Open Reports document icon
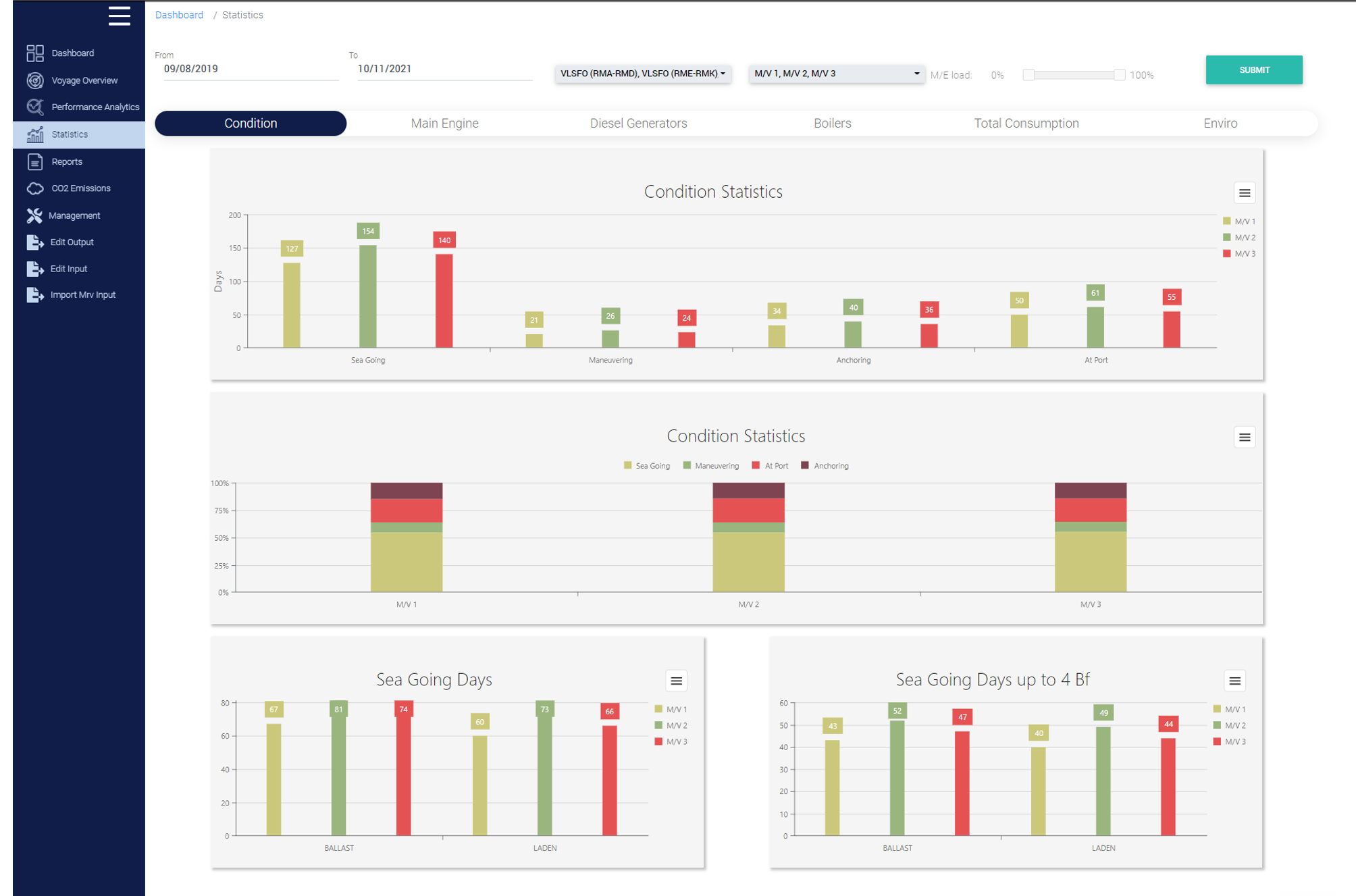 35,161
